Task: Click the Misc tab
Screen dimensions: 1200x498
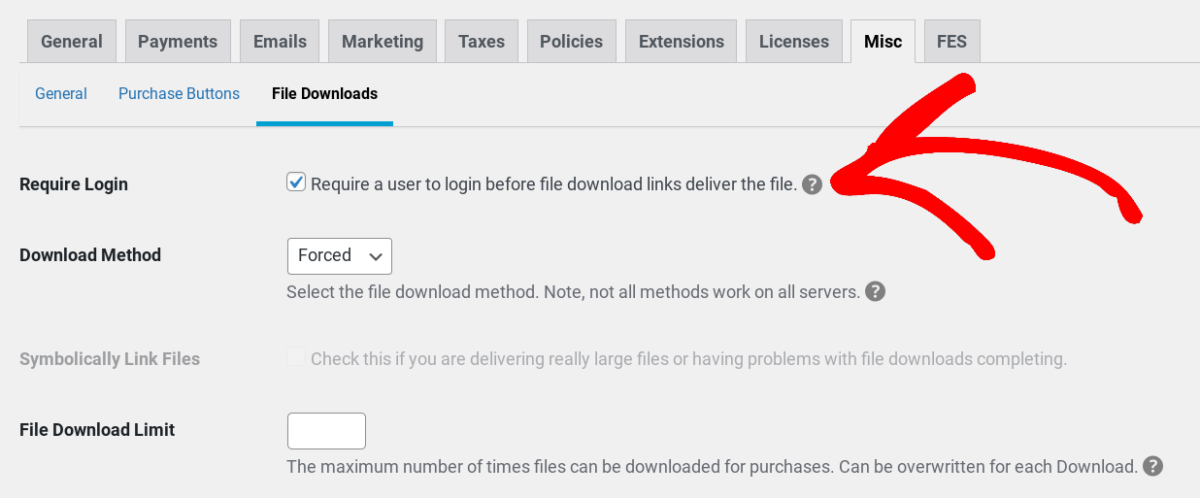Action: pos(882,42)
